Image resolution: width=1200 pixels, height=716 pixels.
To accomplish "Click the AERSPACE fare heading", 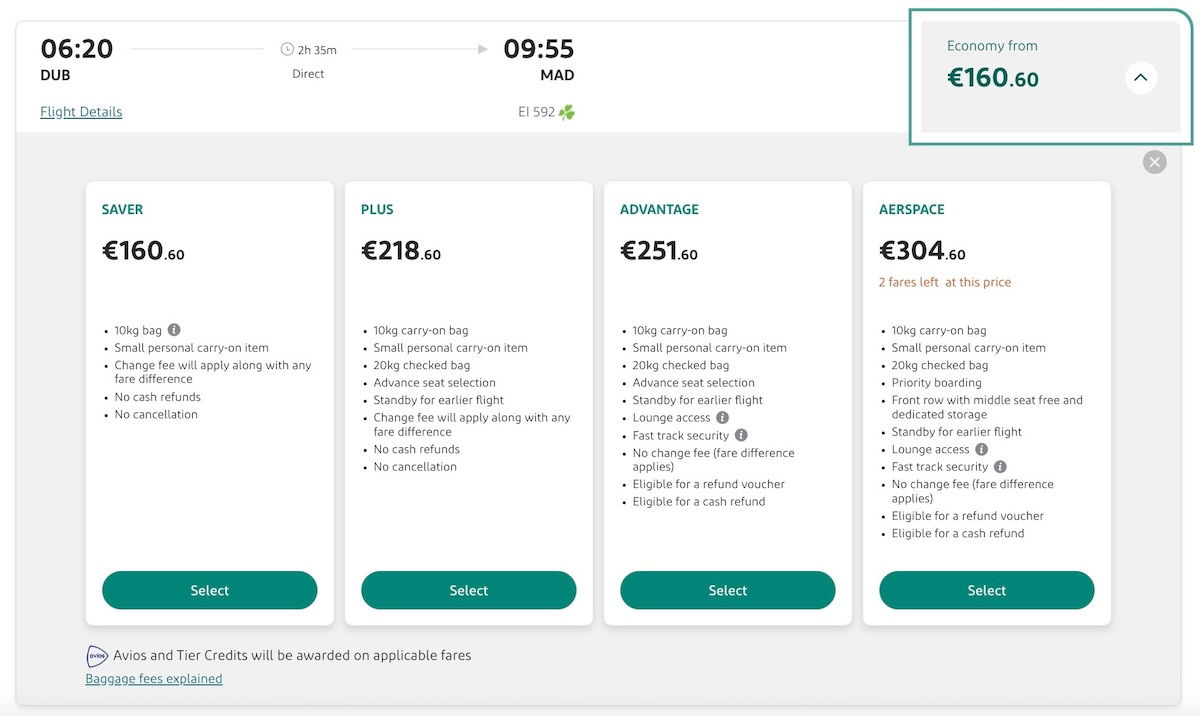I will click(912, 210).
